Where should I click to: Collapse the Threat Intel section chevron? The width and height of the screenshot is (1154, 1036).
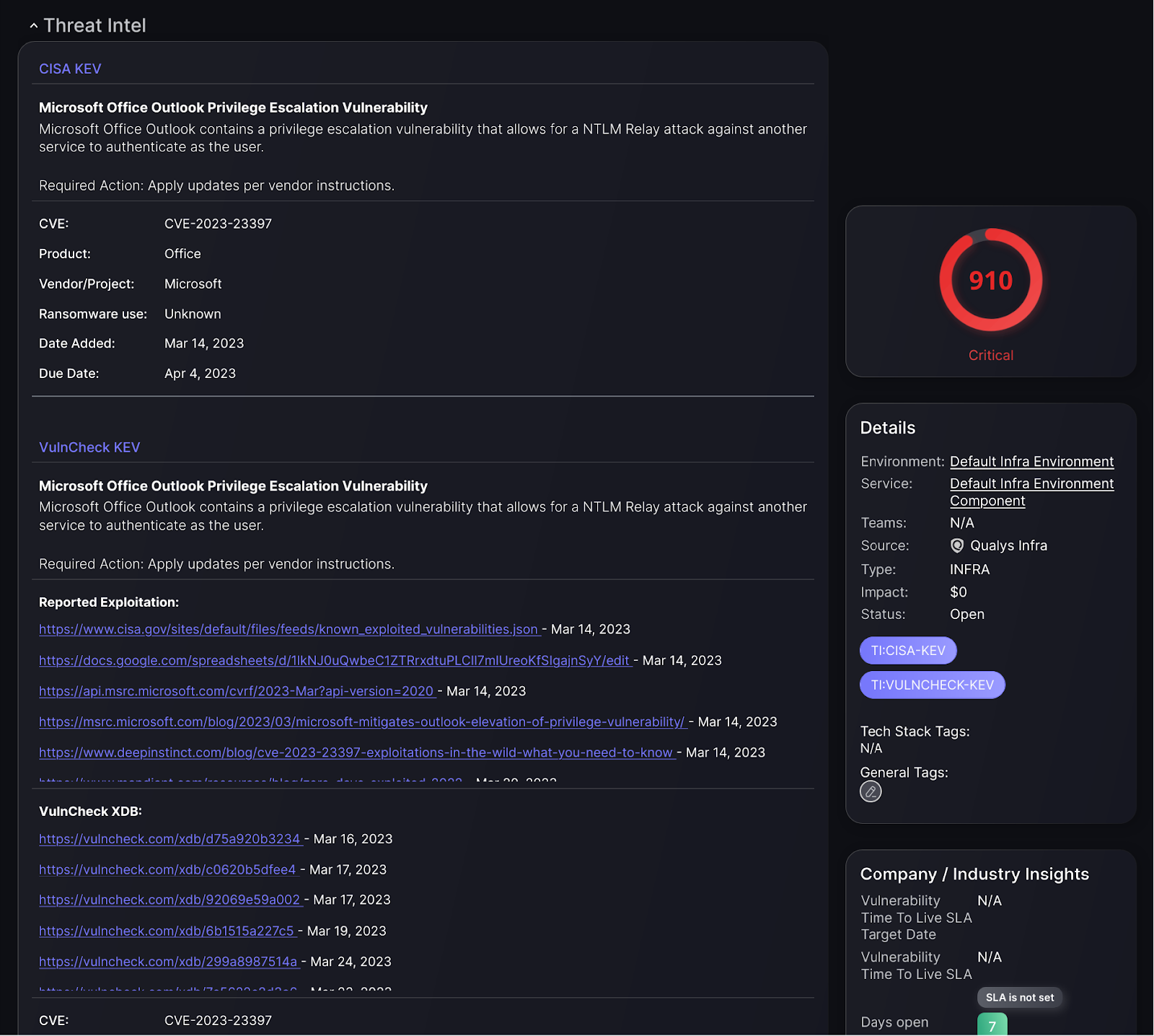33,26
